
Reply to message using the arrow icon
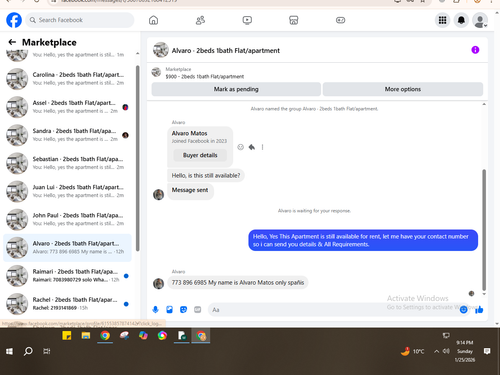[x=252, y=147]
